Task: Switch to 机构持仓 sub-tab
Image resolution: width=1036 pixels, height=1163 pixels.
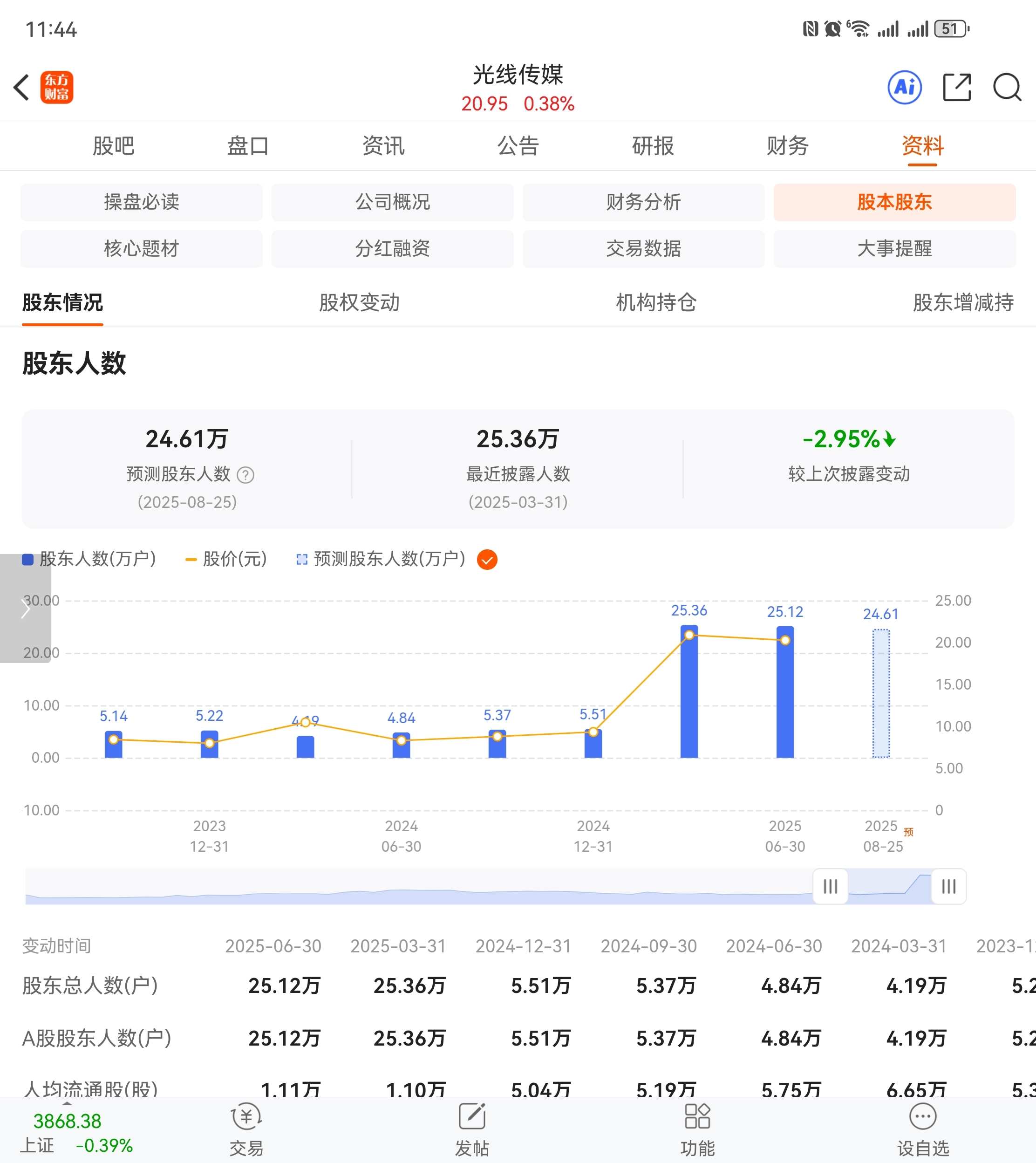Action: (x=656, y=303)
